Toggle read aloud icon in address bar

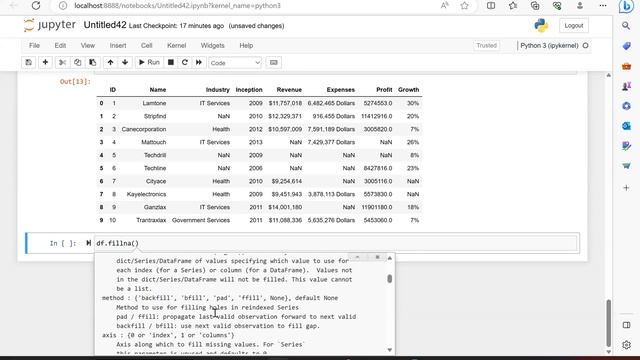click(444, 5)
